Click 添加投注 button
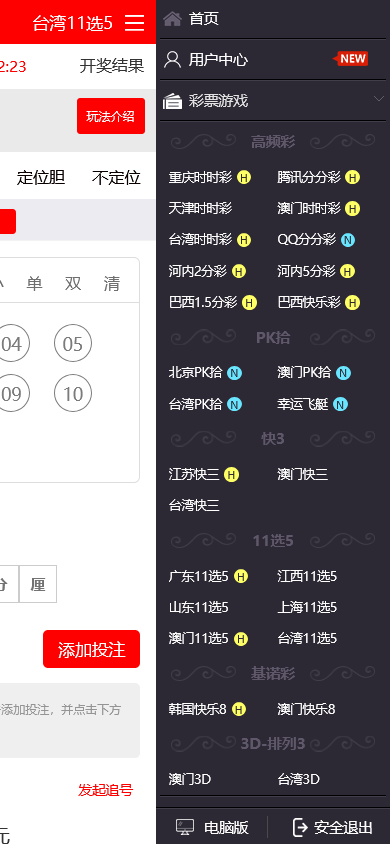The height and width of the screenshot is (844, 390). tap(91, 649)
